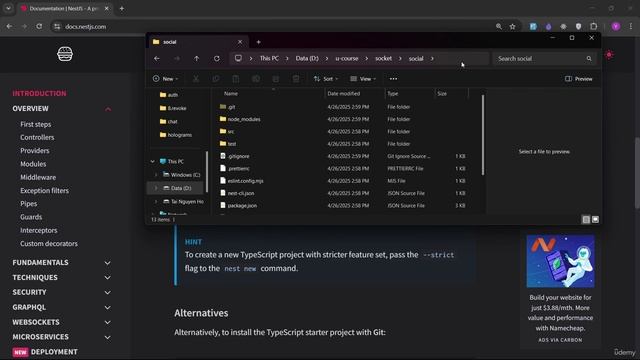The image size is (640, 360).
Task: Collapse This PC tree node
Action: click(153, 162)
